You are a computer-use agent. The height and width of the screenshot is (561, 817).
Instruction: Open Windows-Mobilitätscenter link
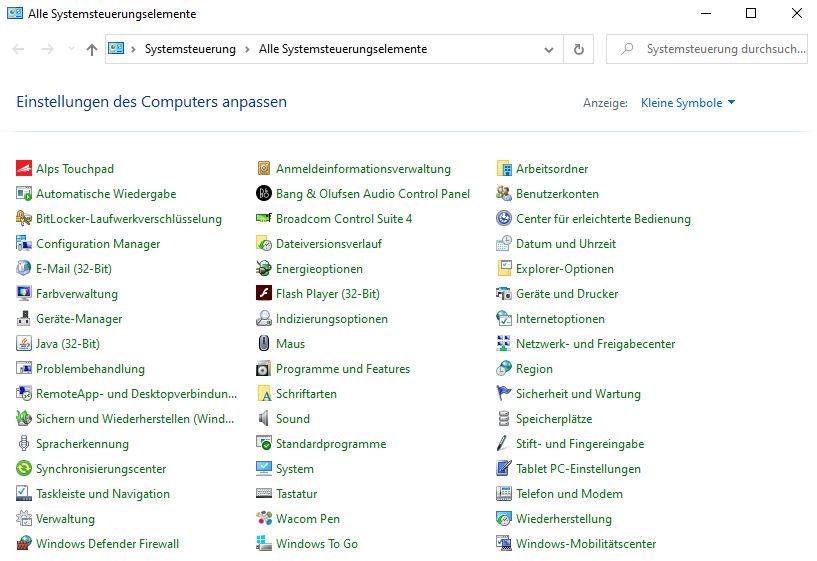[586, 544]
